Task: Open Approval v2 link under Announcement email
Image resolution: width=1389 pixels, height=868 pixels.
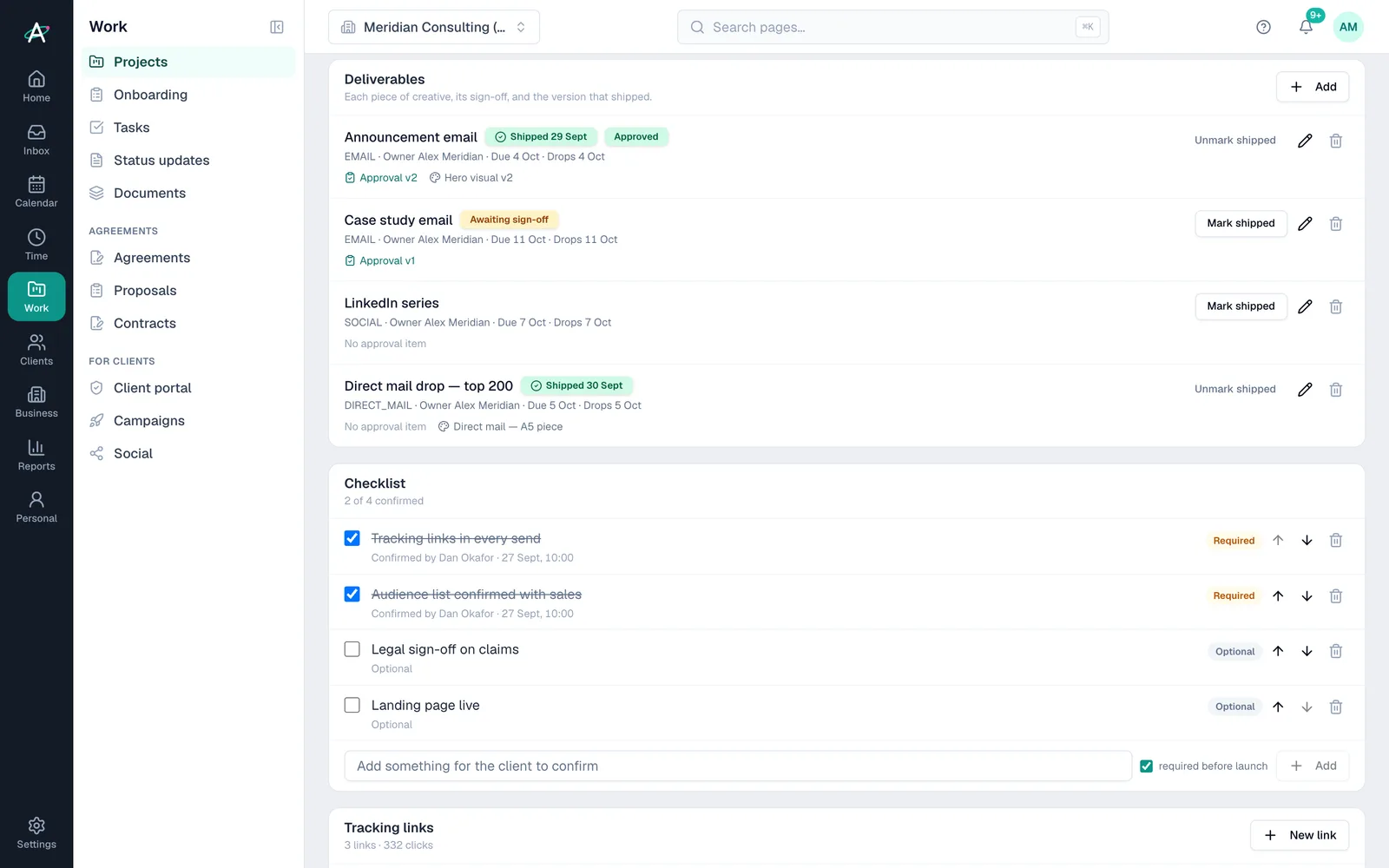Action: click(x=381, y=178)
